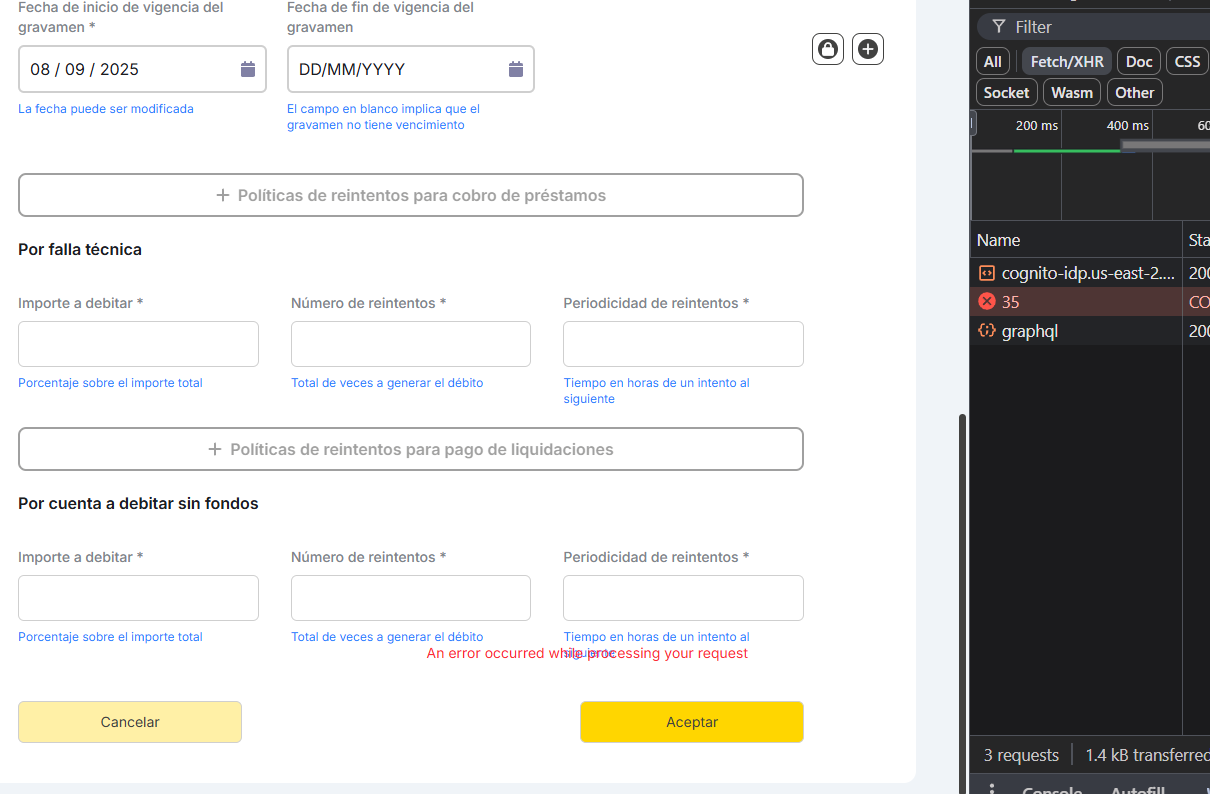Expand Políticas de reintentos para pago de liquidaciones
This screenshot has width=1210, height=794.
point(411,449)
